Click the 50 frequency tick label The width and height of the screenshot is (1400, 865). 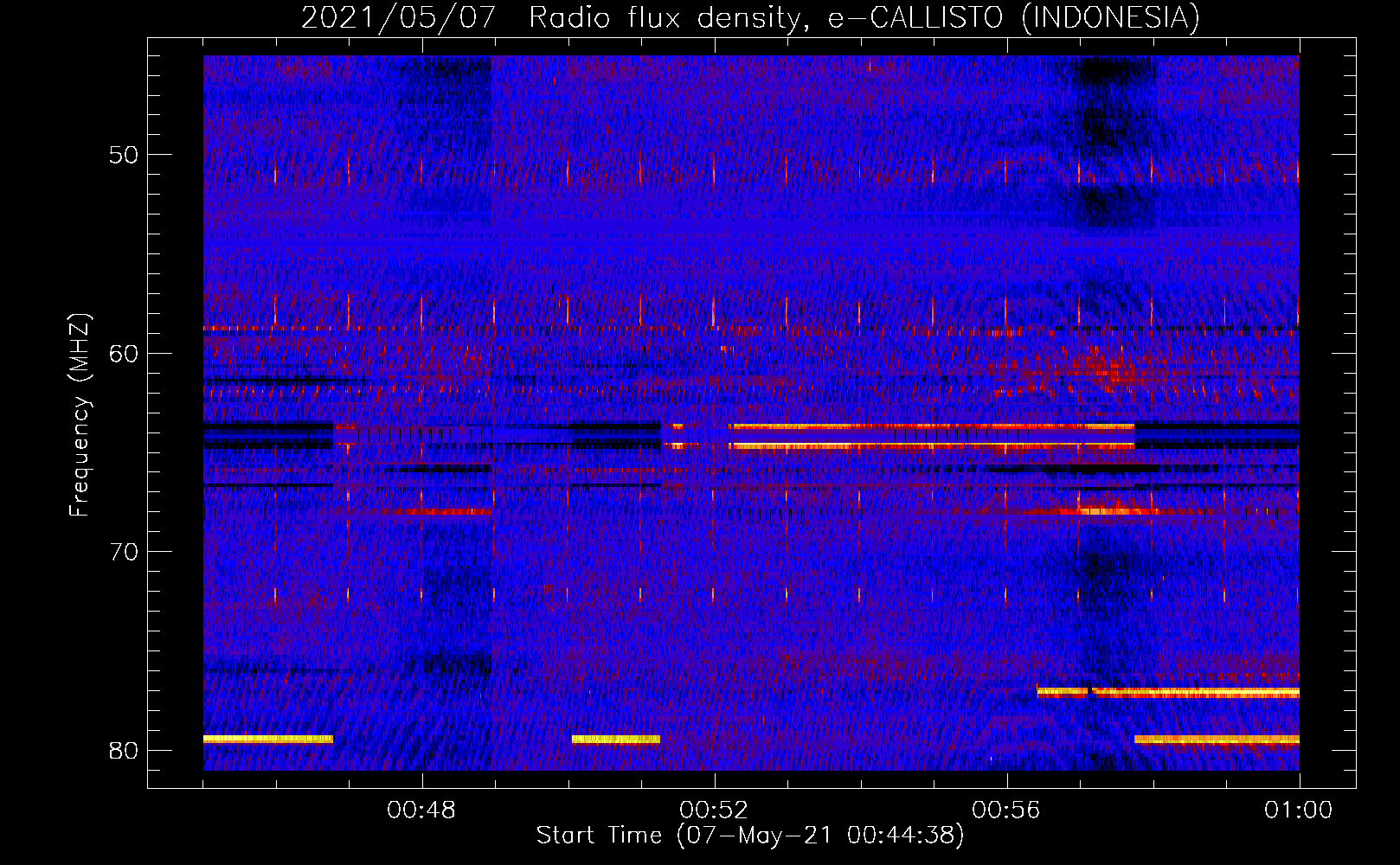pos(124,155)
